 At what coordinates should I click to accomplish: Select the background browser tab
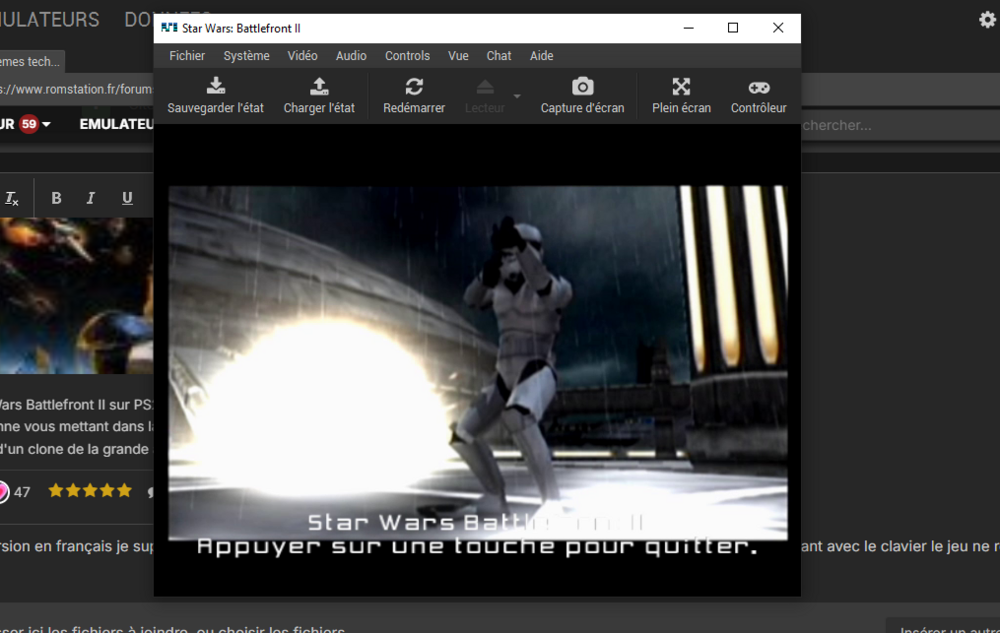tap(31, 62)
